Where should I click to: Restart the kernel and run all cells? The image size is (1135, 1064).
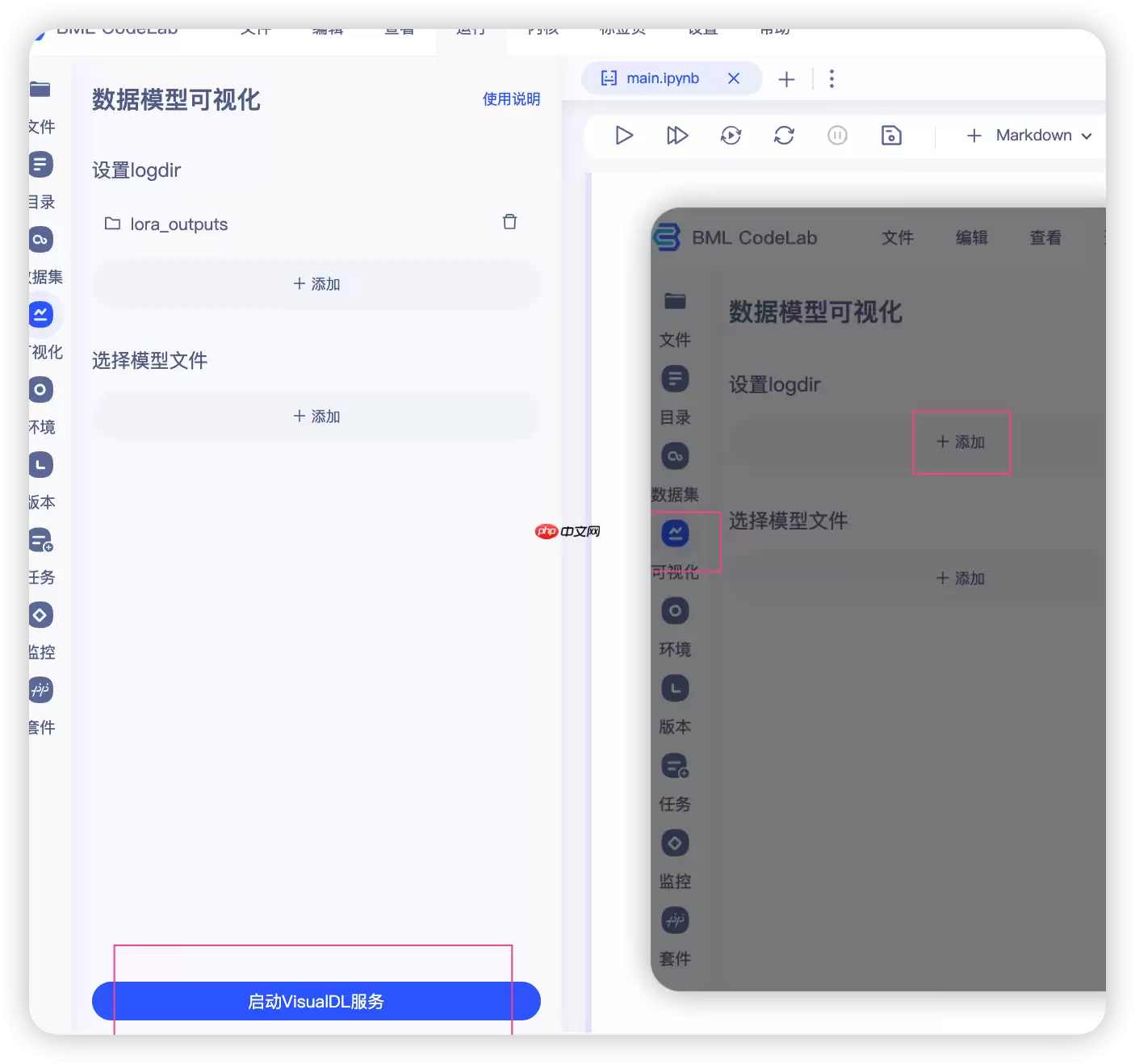[x=731, y=135]
